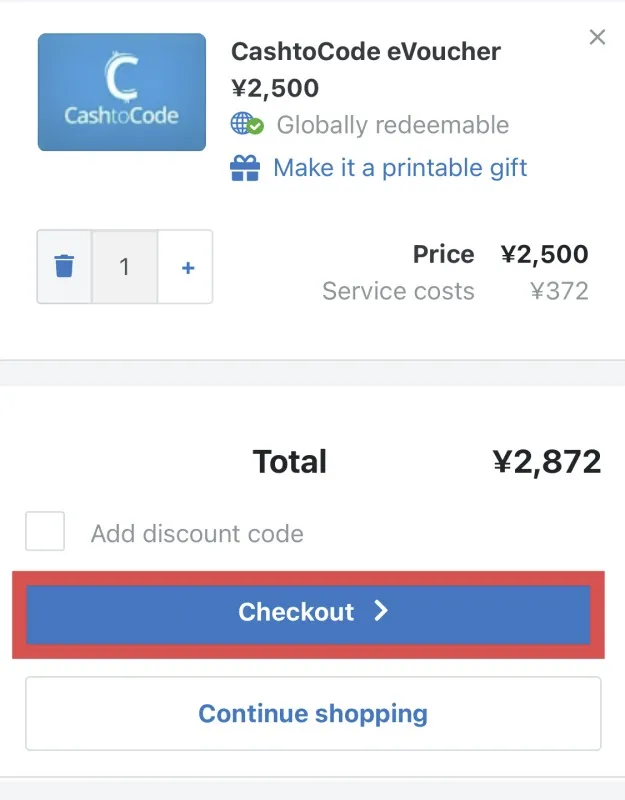
Task: Click the ¥2,500 price under the title
Action: [275, 88]
